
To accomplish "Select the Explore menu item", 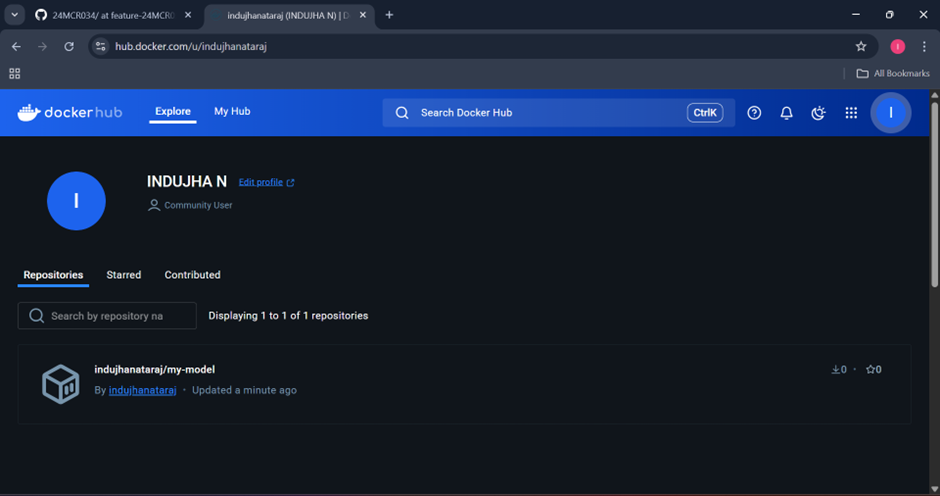I will pos(173,112).
